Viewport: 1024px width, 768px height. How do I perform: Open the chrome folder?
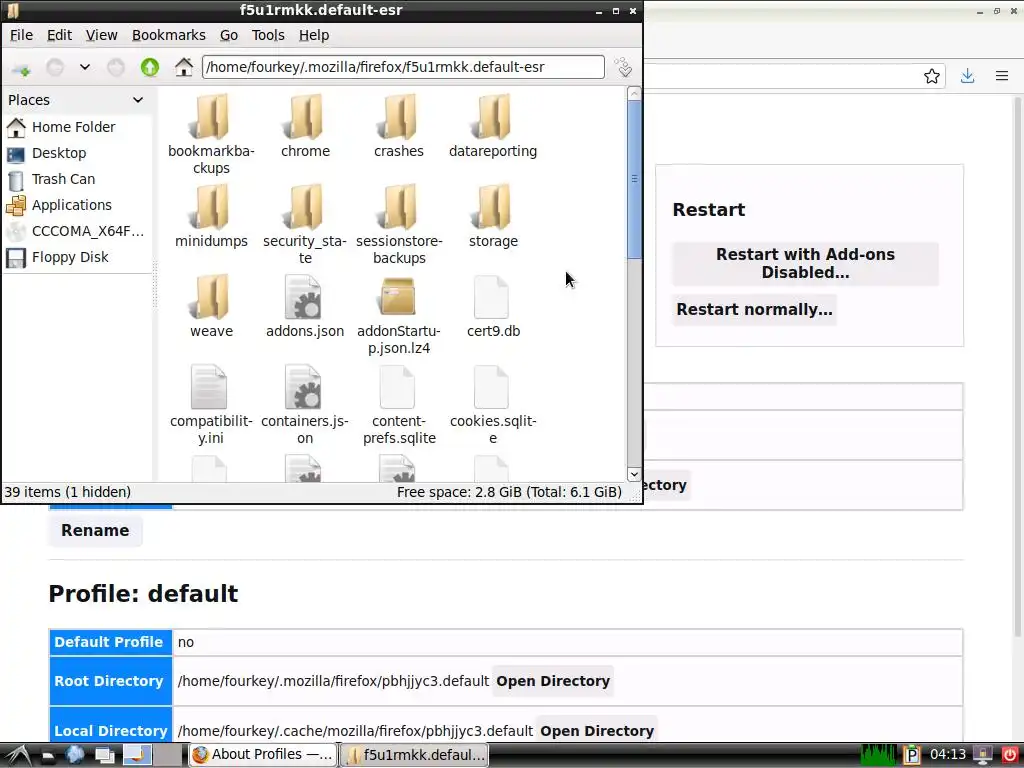[x=305, y=125]
